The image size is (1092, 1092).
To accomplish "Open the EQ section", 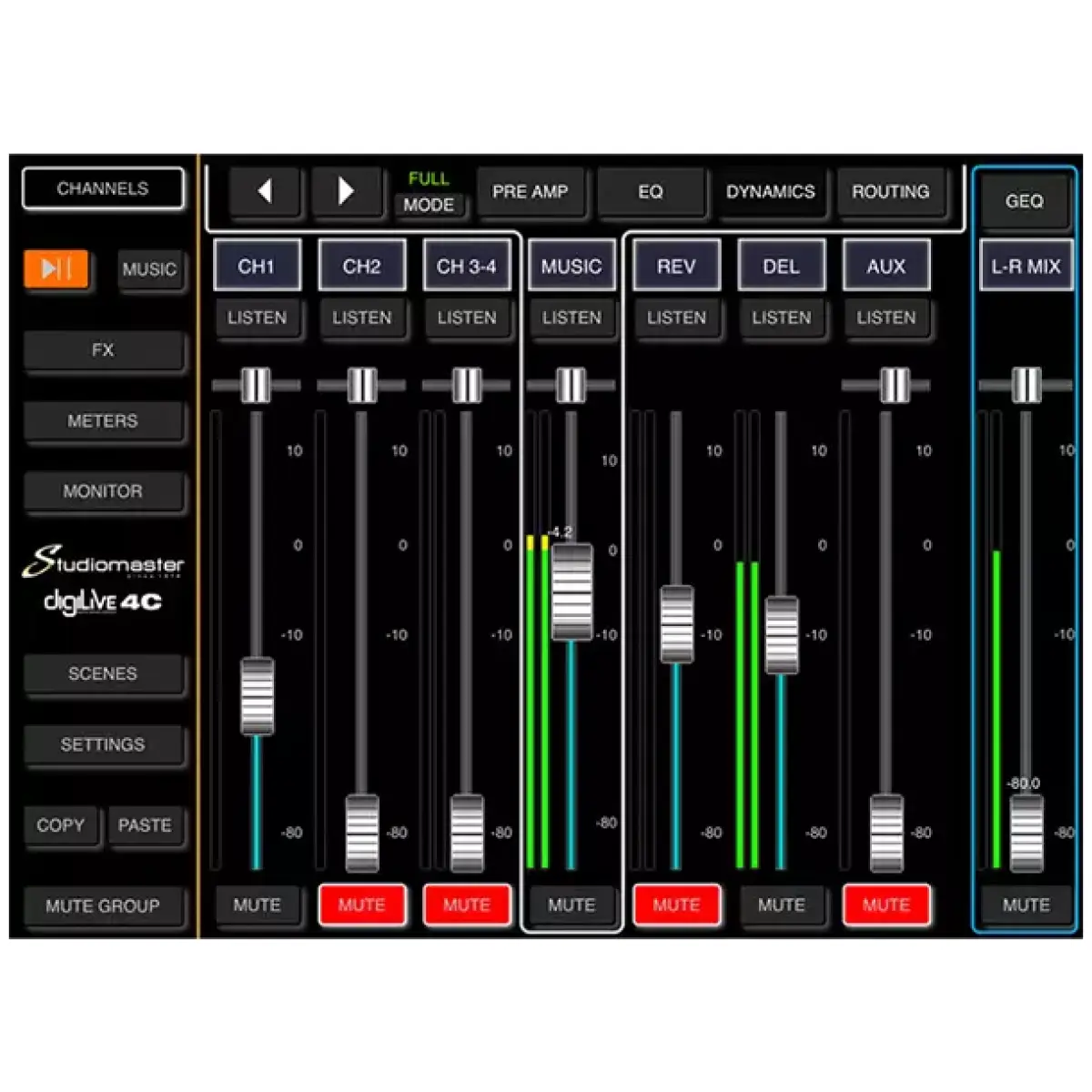I will (x=652, y=192).
